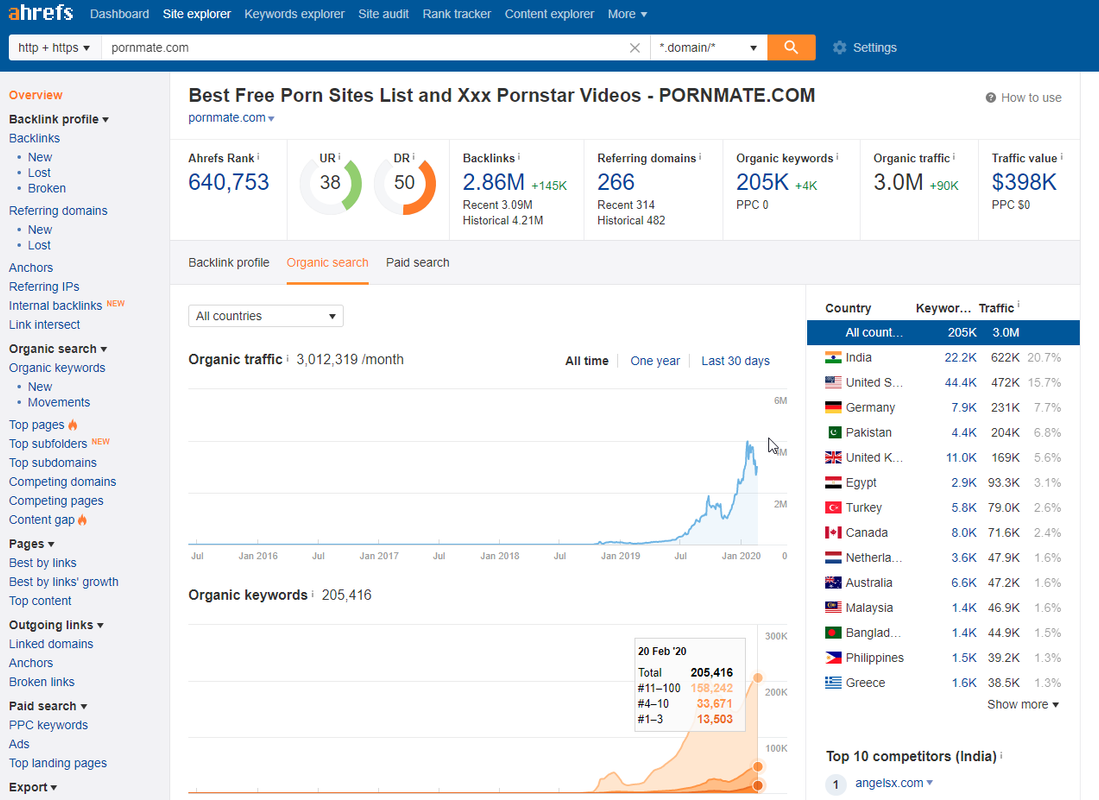The width and height of the screenshot is (1099, 800).
Task: Sort country table by Traffic column
Action: pyautogui.click(x=996, y=309)
